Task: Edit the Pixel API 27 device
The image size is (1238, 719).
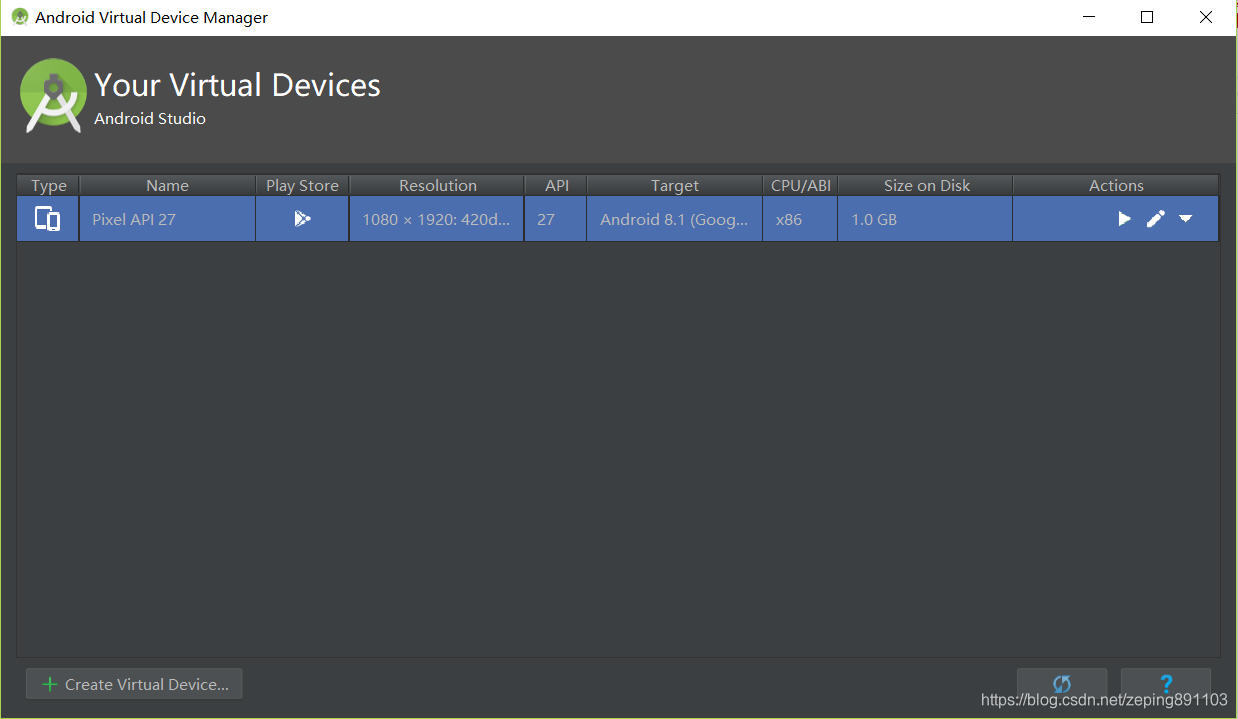Action: [x=1155, y=219]
